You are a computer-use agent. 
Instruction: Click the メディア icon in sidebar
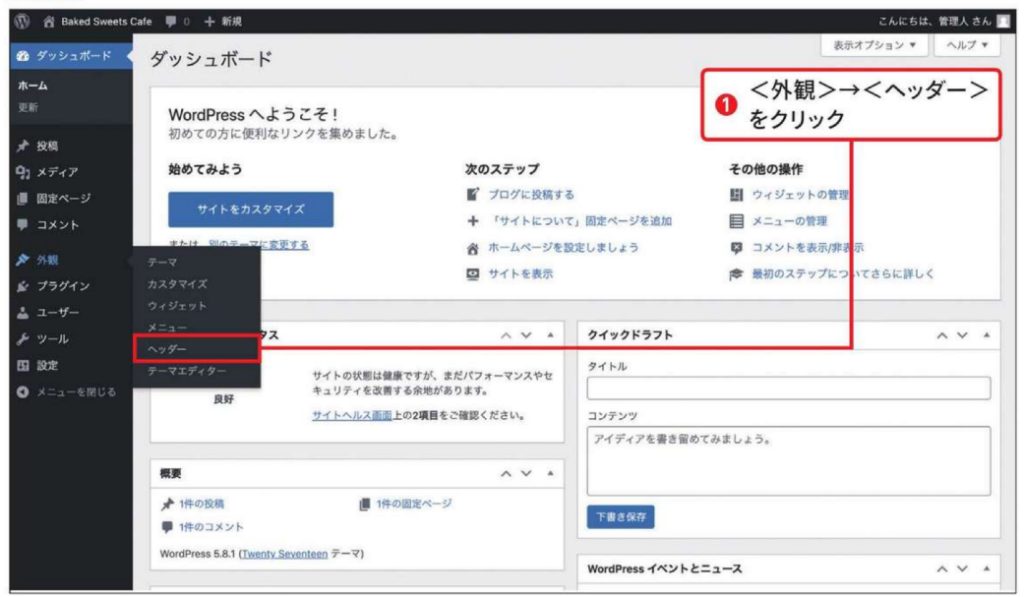pos(23,172)
